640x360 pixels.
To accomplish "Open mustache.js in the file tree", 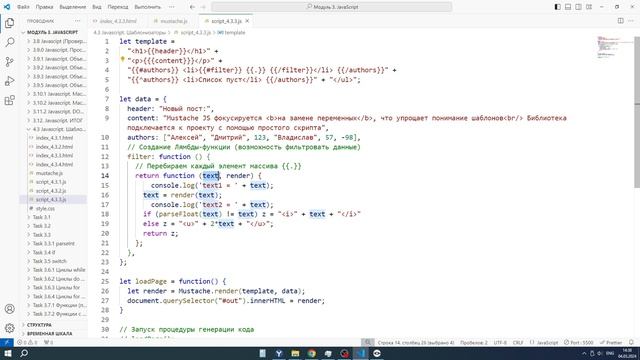I will (x=49, y=173).
